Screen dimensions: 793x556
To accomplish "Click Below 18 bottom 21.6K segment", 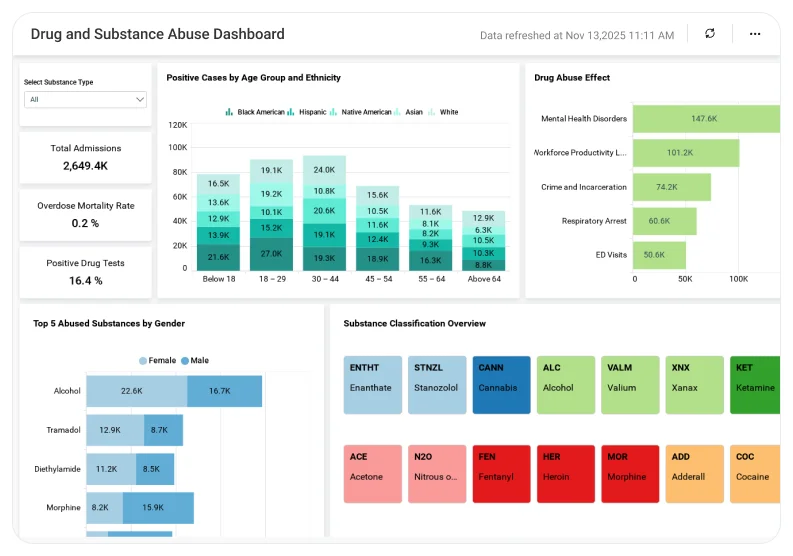I will coord(218,258).
